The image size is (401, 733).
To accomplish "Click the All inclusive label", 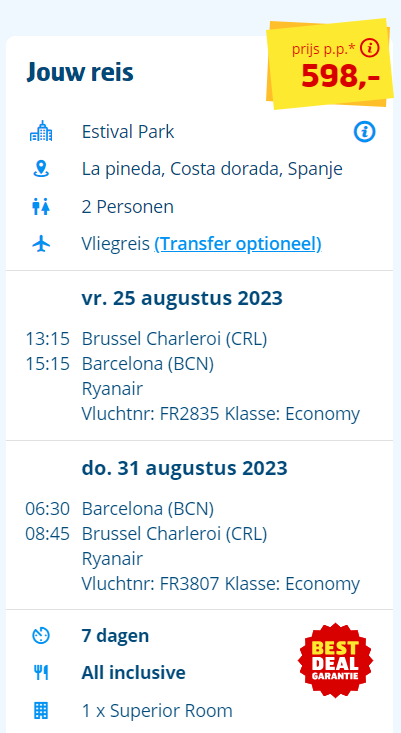I will [134, 673].
